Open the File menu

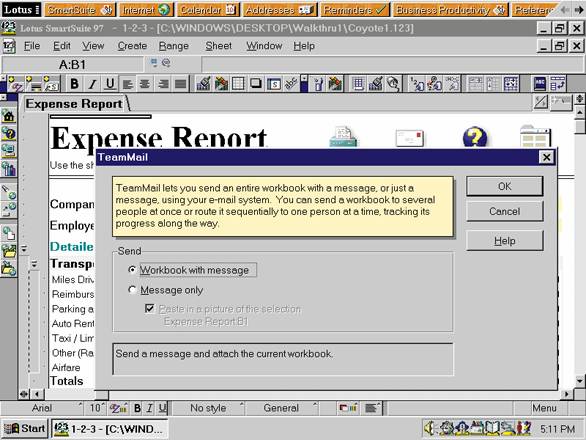[32, 46]
